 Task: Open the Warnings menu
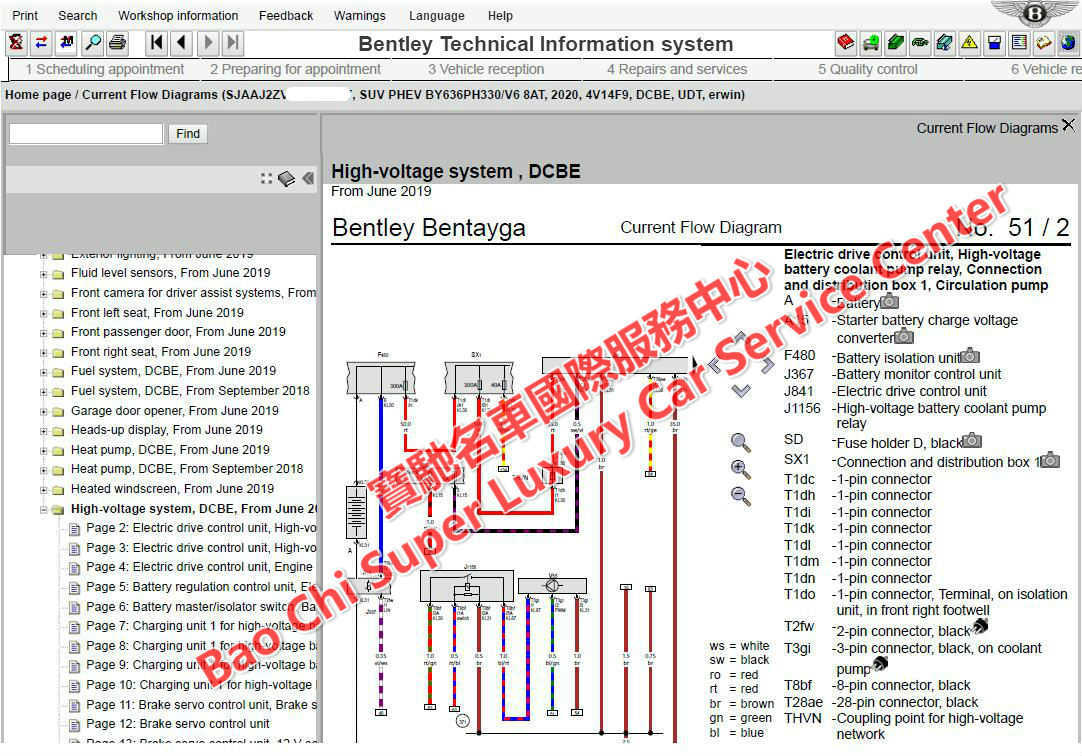pos(360,15)
